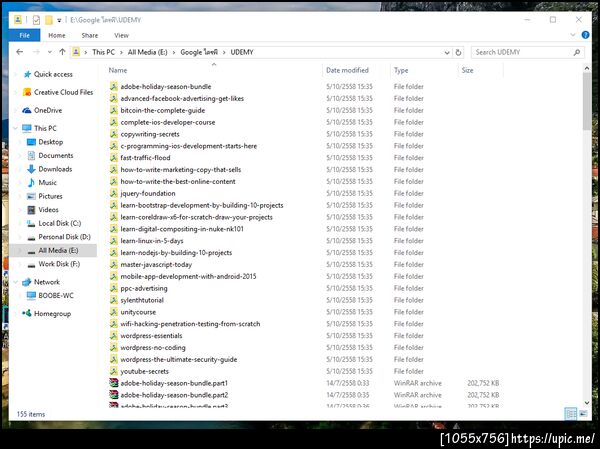Screen dimensions: 600x449
Task: Open Help with the blue question mark icon
Action: click(x=585, y=35)
